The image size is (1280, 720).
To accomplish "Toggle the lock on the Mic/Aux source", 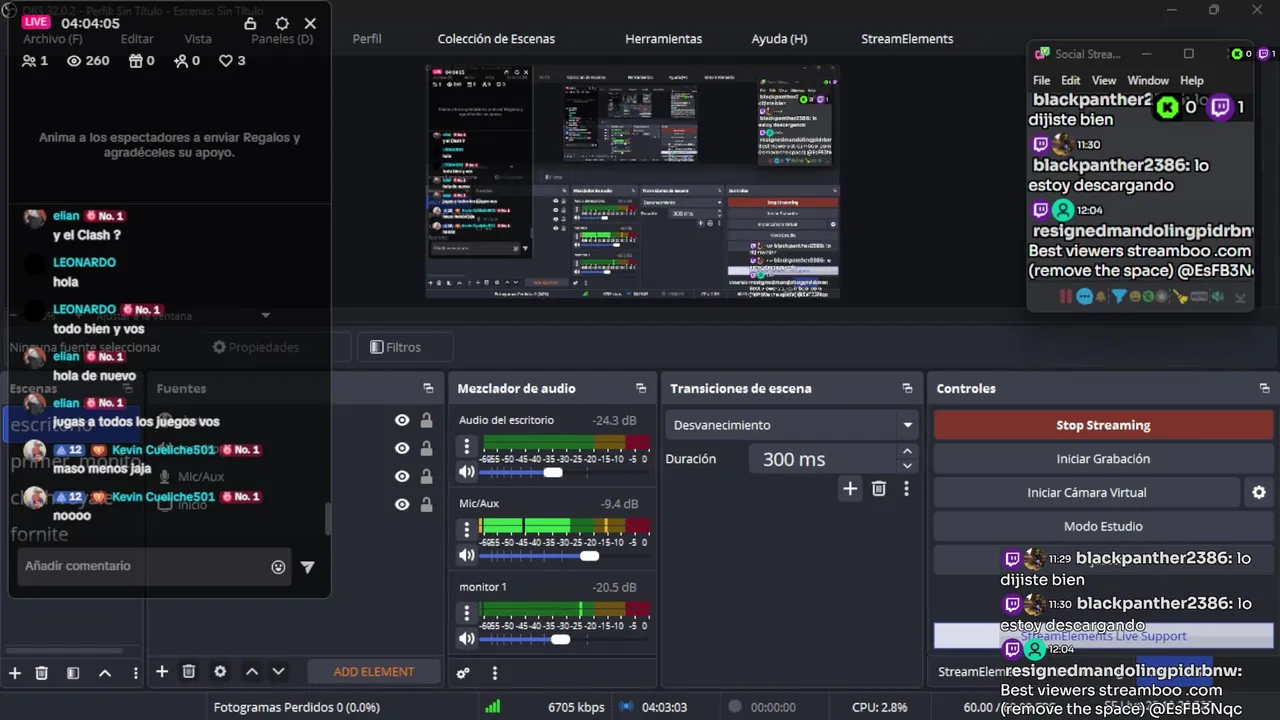I will coord(427,477).
